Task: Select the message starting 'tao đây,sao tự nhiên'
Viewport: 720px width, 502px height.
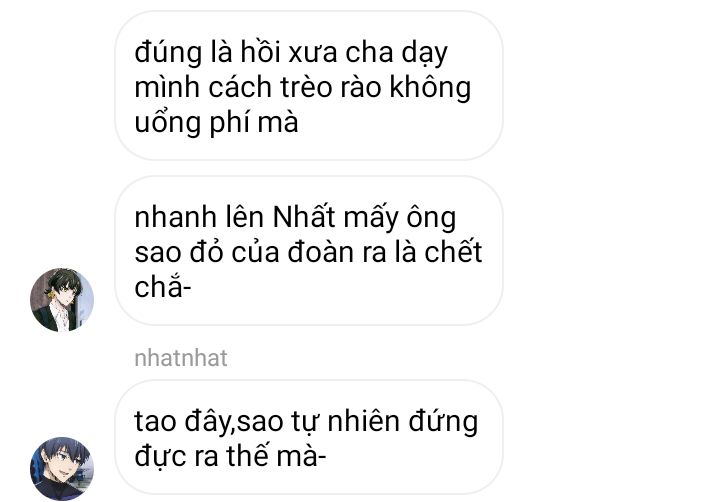Action: click(x=309, y=437)
